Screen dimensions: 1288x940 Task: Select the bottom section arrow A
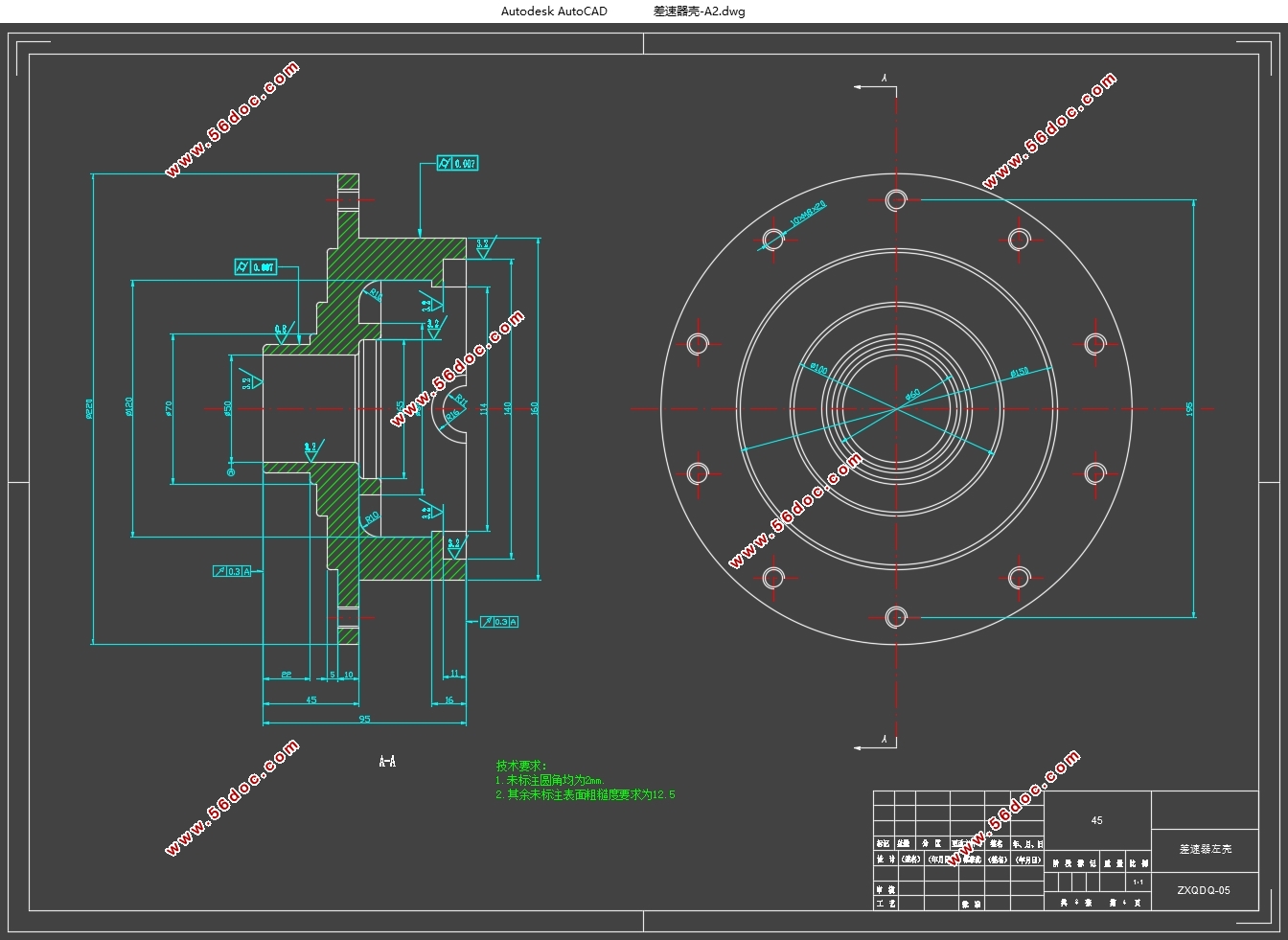coord(877,743)
